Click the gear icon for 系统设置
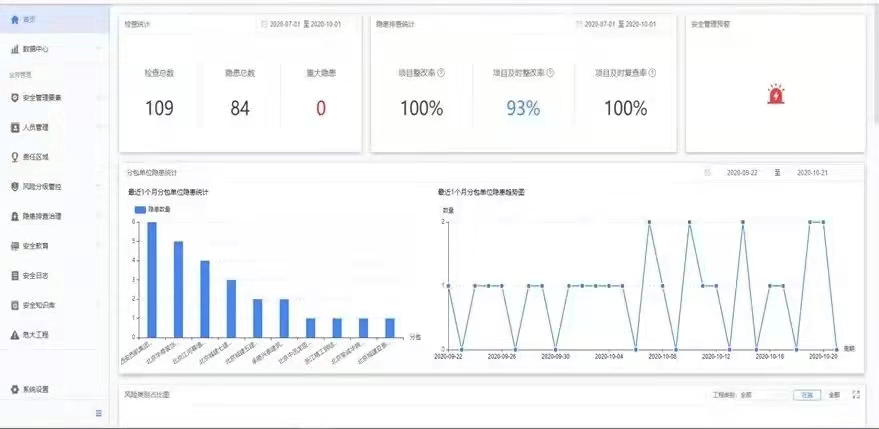 [x=15, y=389]
